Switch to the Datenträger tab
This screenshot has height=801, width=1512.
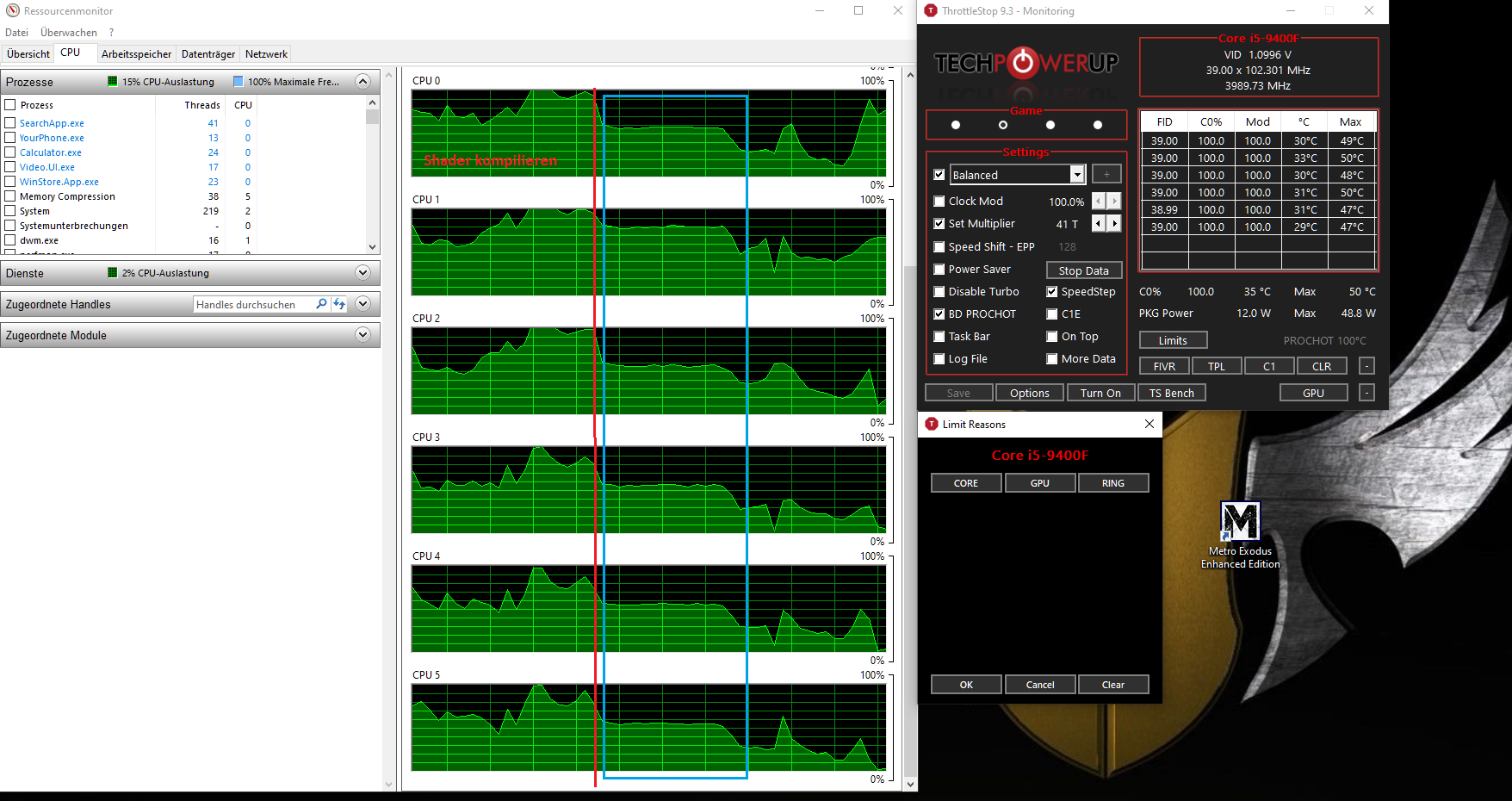click(x=208, y=53)
